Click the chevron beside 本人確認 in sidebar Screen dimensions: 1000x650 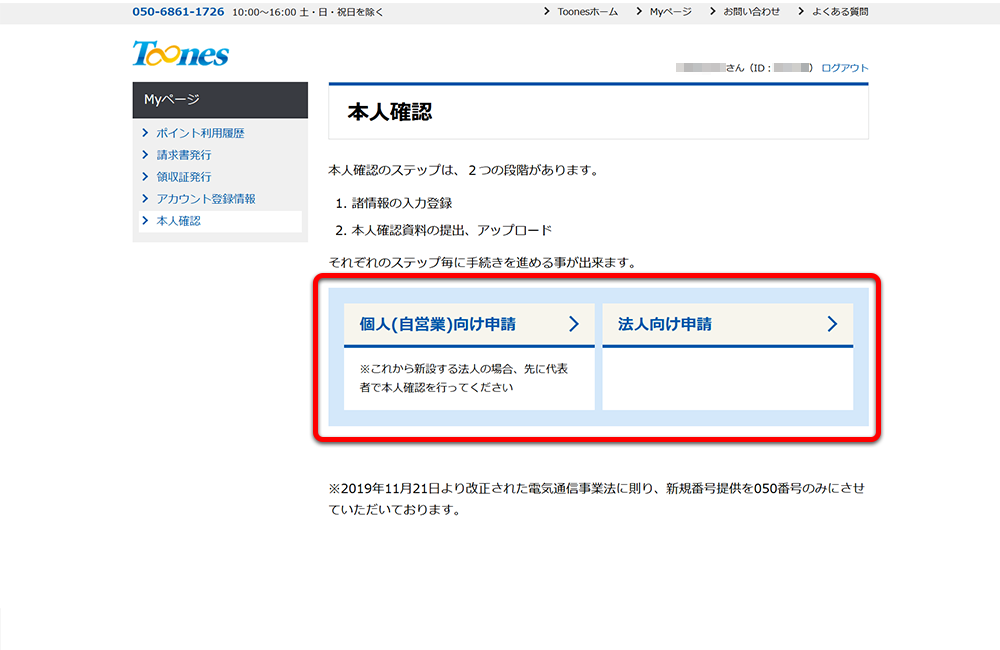click(146, 222)
